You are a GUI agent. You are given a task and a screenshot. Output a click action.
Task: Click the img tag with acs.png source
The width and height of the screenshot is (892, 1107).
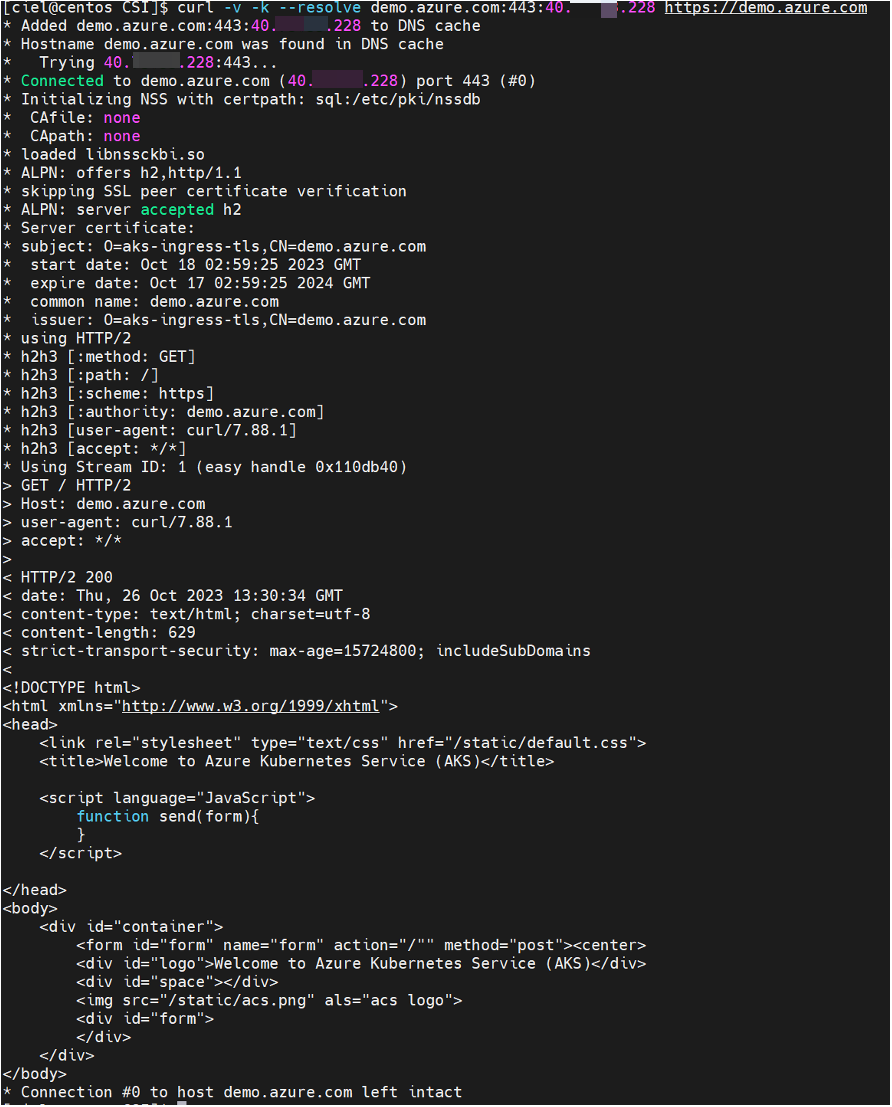[268, 1000]
